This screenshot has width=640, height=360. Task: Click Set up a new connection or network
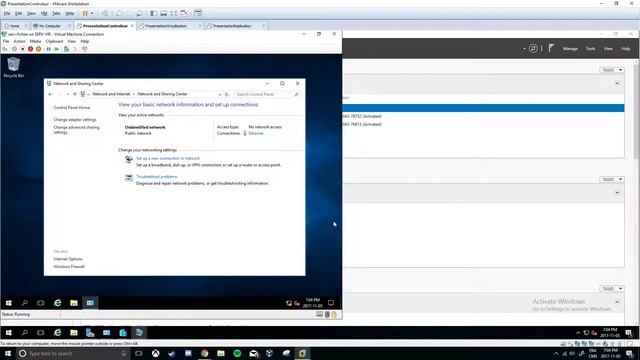pos(168,158)
